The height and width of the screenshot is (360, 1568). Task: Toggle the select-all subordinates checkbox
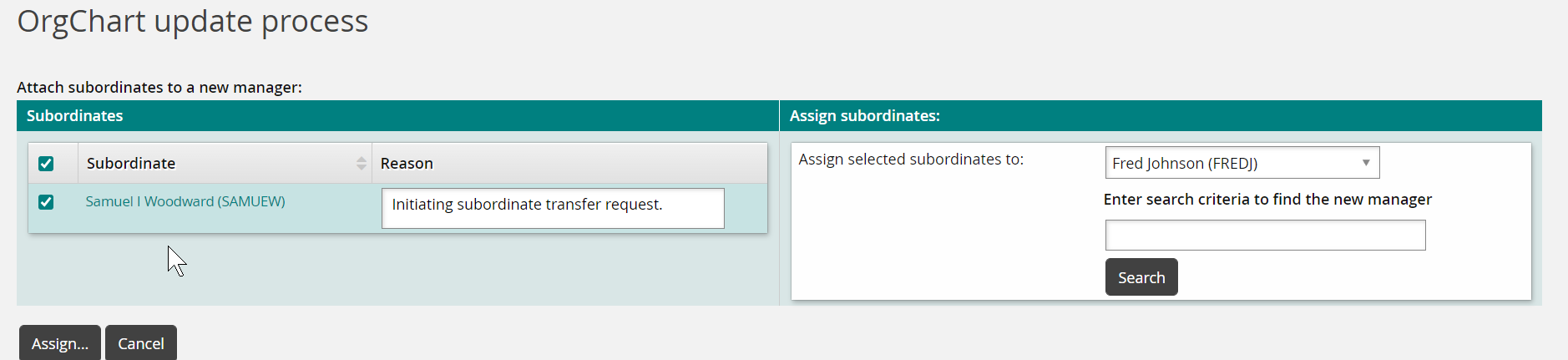tap(46, 164)
